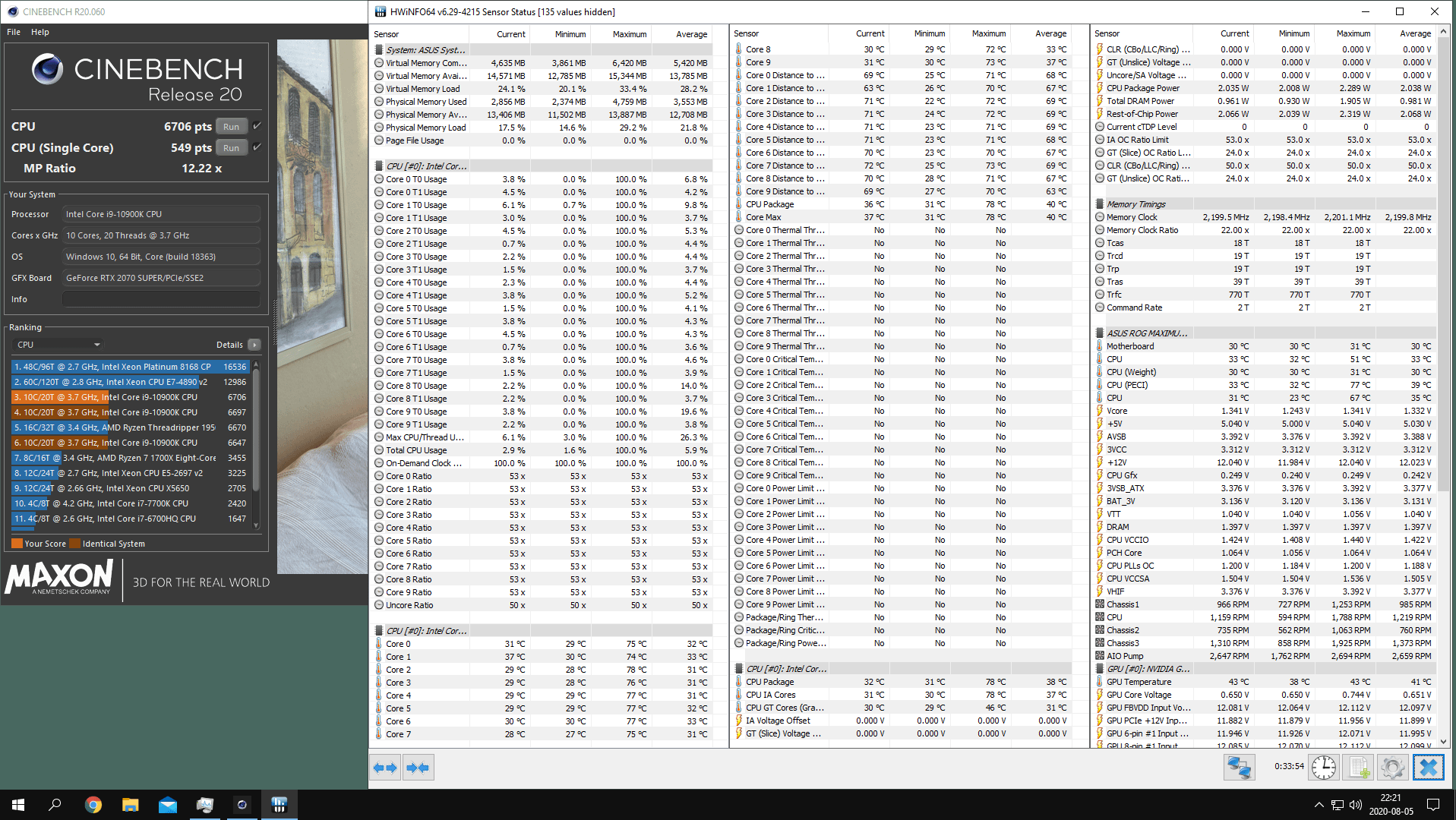Reset the elapsed time clock icon
Image resolution: width=1456 pixels, height=820 pixels.
click(1323, 768)
